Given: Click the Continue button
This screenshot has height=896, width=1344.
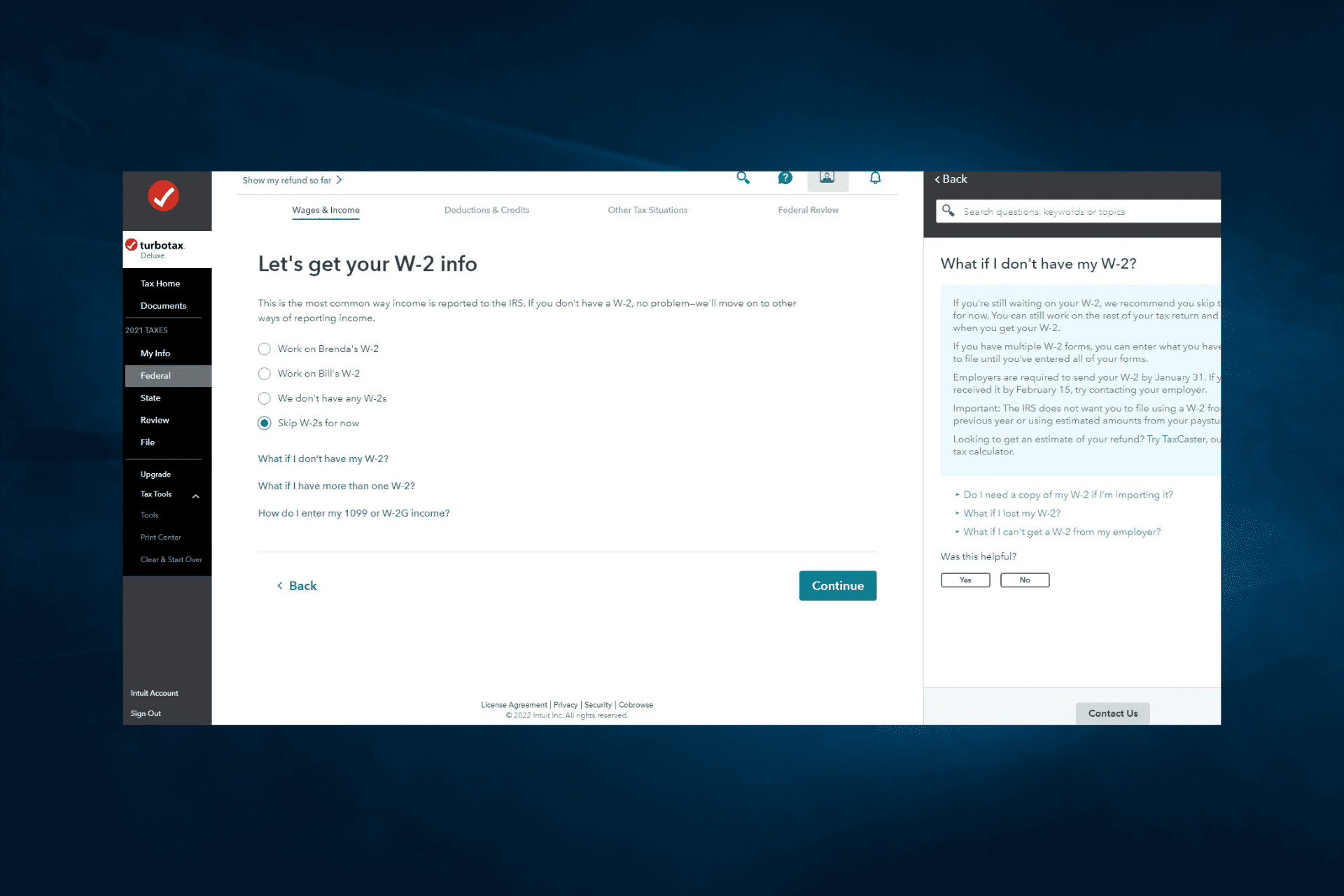Looking at the screenshot, I should [x=837, y=585].
